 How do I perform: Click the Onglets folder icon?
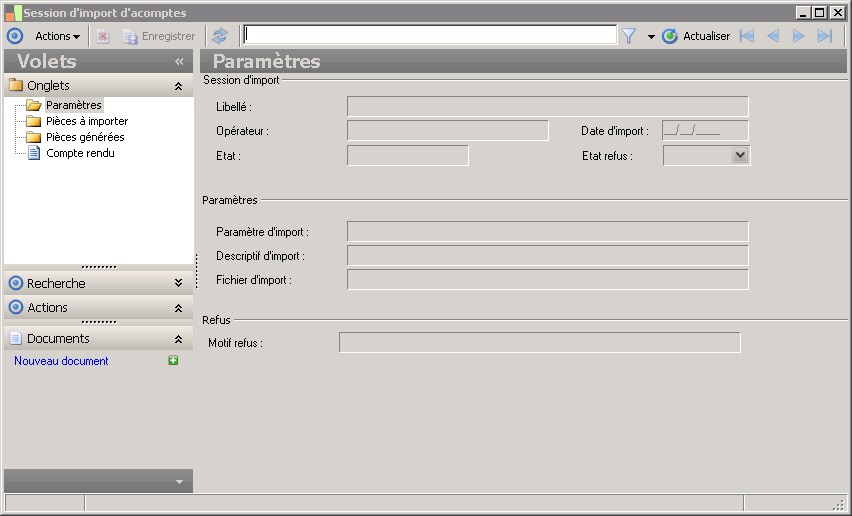point(16,85)
